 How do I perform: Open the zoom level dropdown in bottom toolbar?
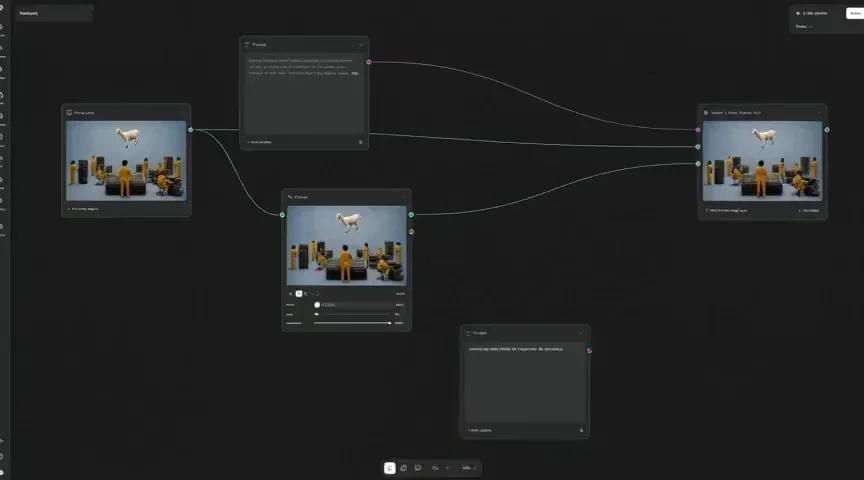point(468,468)
